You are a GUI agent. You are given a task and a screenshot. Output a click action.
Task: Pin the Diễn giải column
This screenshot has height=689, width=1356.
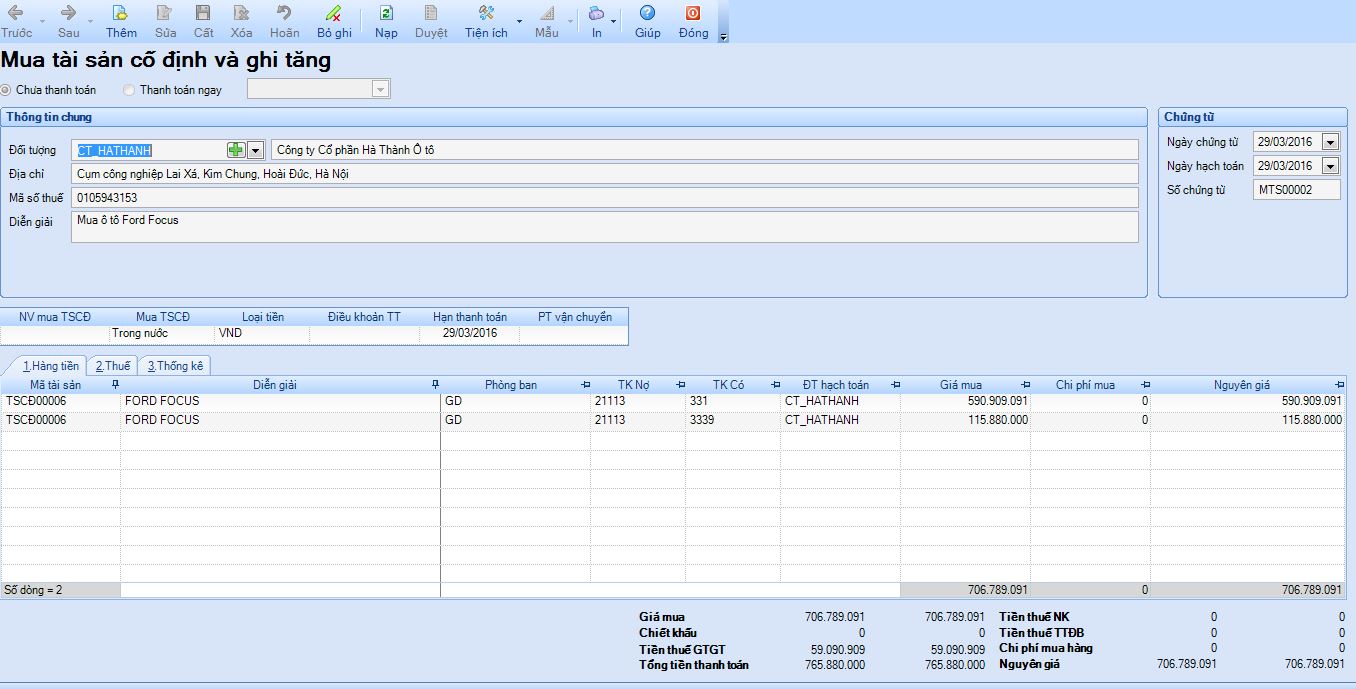(435, 385)
